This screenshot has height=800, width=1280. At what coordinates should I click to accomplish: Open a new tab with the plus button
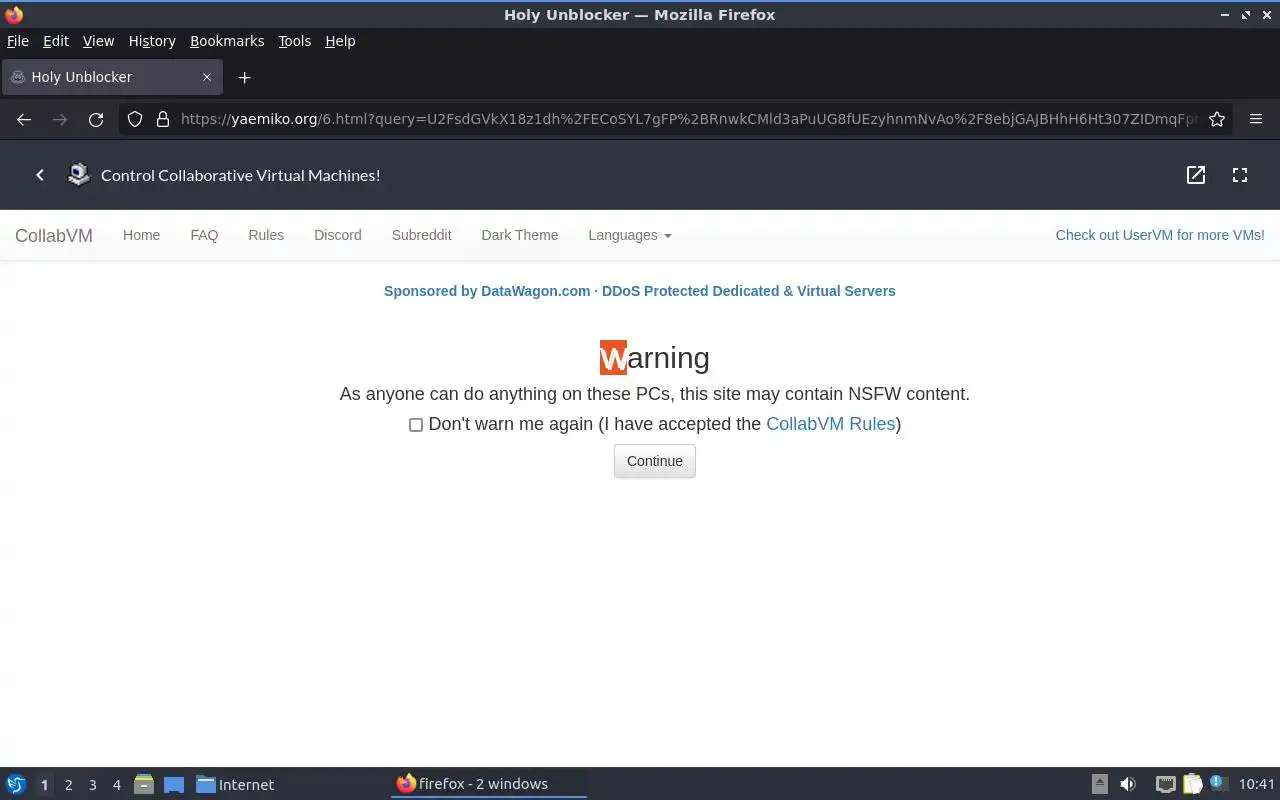point(244,77)
